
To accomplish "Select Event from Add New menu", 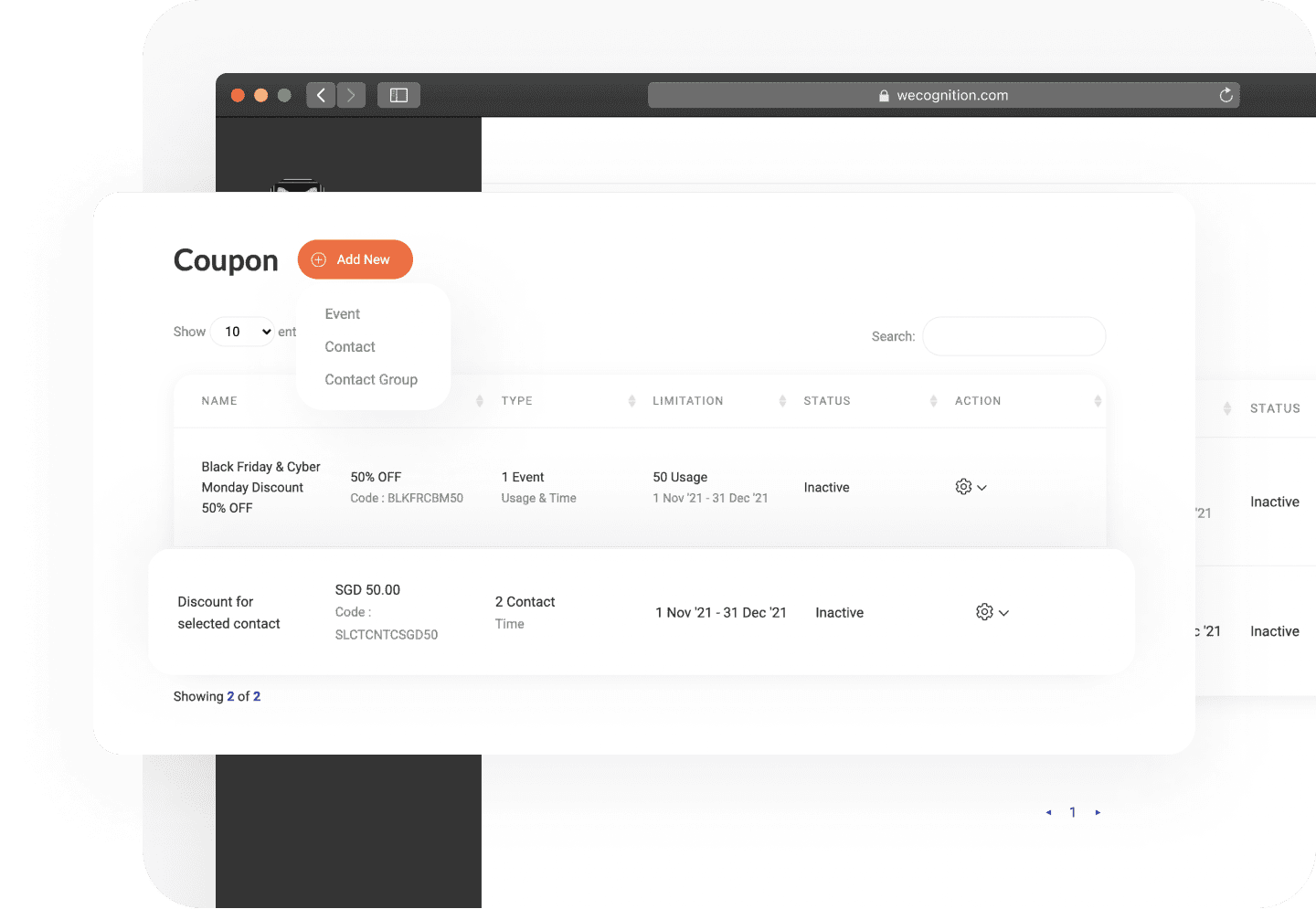I will (343, 313).
